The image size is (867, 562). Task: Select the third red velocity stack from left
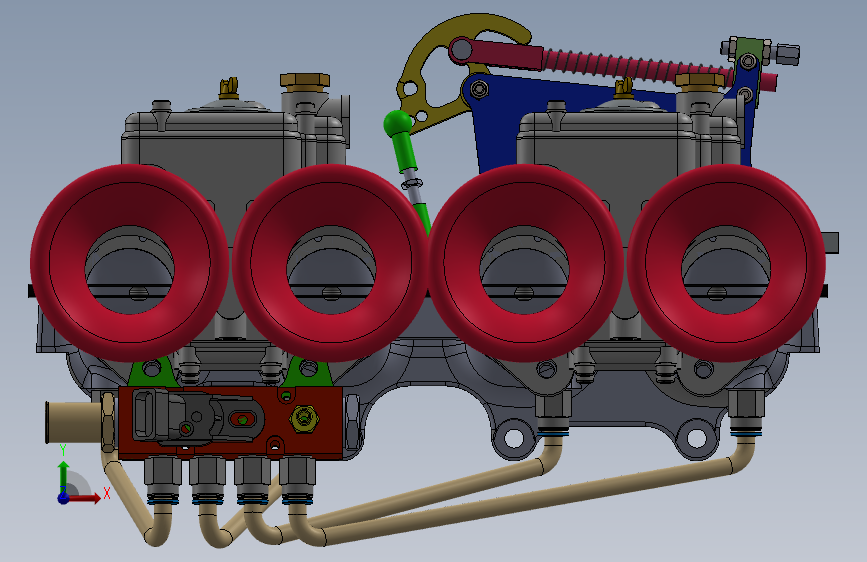pyautogui.click(x=525, y=263)
